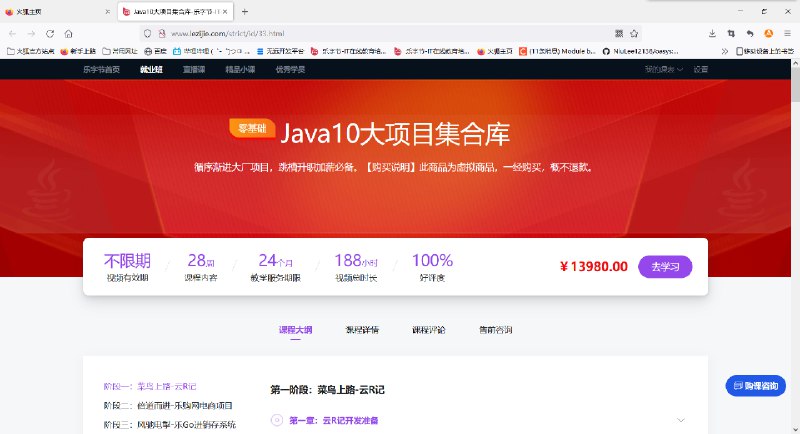Viewport: 800px width, 434px height.
Task: Click the 零基础 orange badge
Action: pyautogui.click(x=252, y=128)
